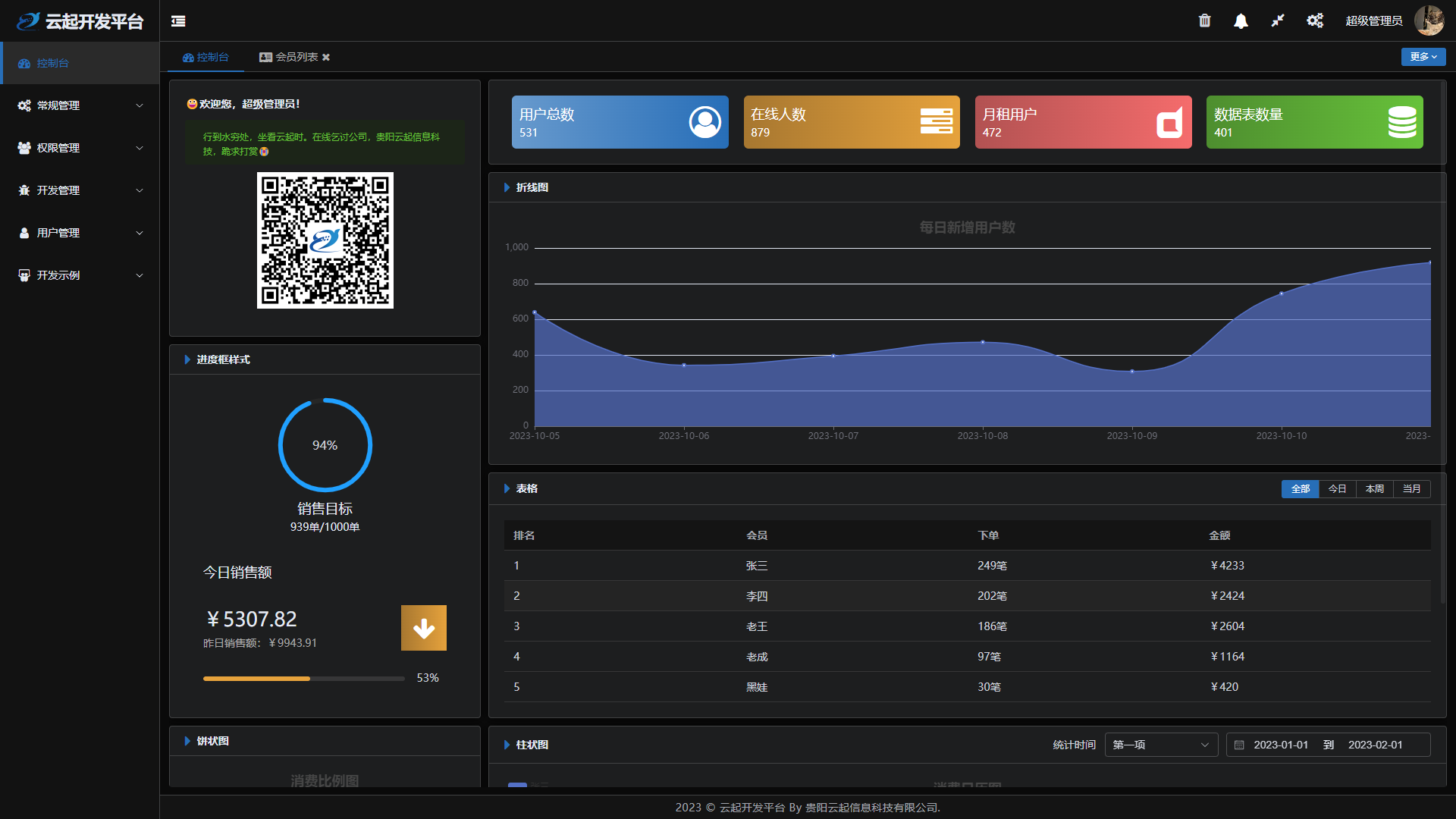Click the admin avatar picture
Screen dimensions: 1456x819
1429,20
